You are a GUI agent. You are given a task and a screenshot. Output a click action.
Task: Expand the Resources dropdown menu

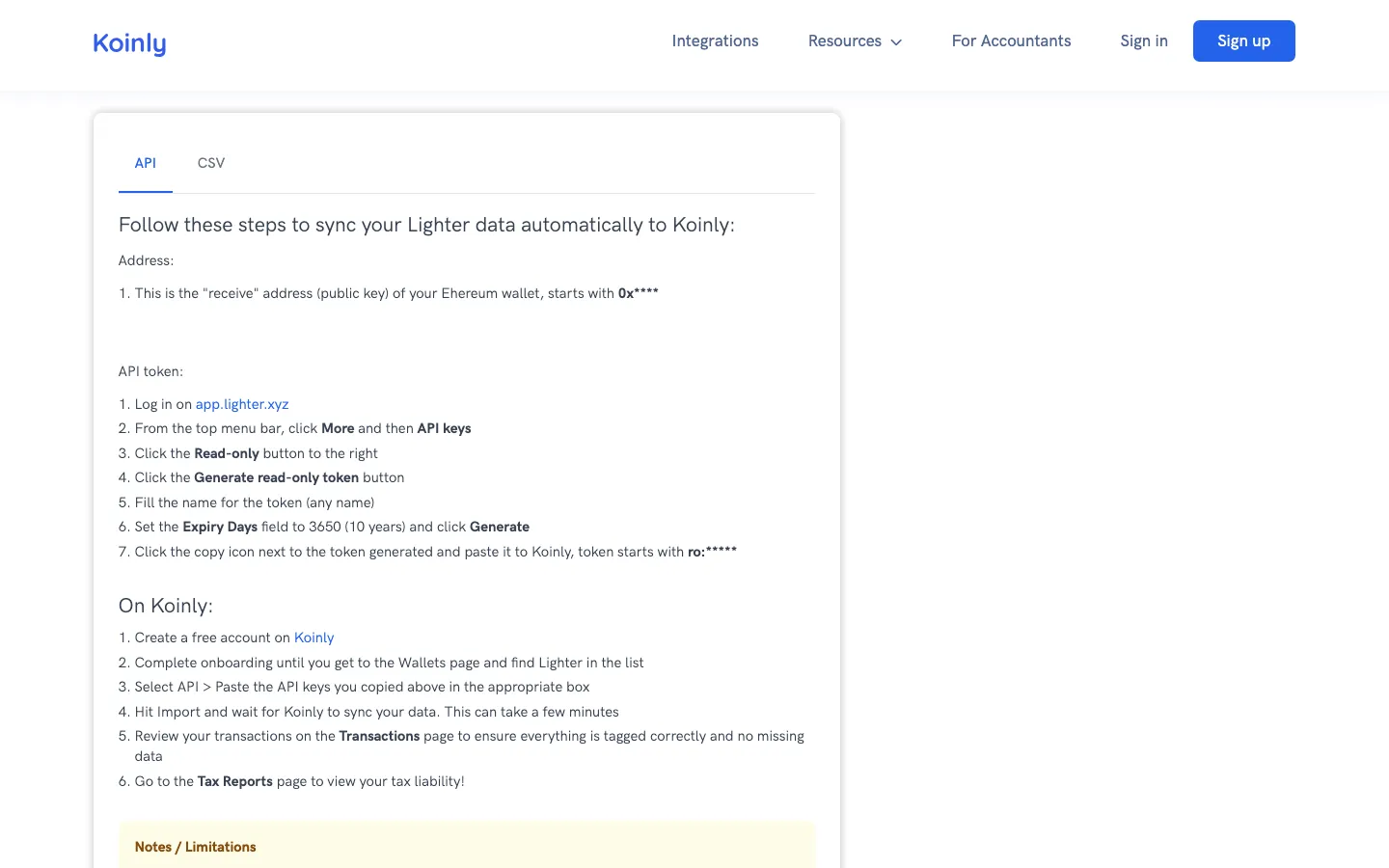click(x=855, y=41)
